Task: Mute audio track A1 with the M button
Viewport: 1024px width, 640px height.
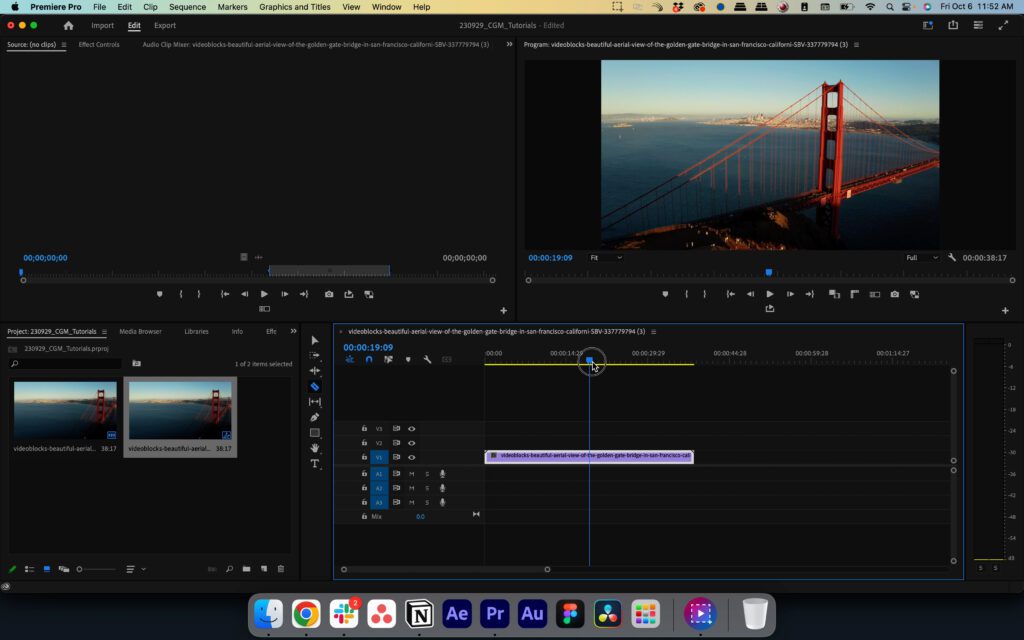Action: click(411, 474)
